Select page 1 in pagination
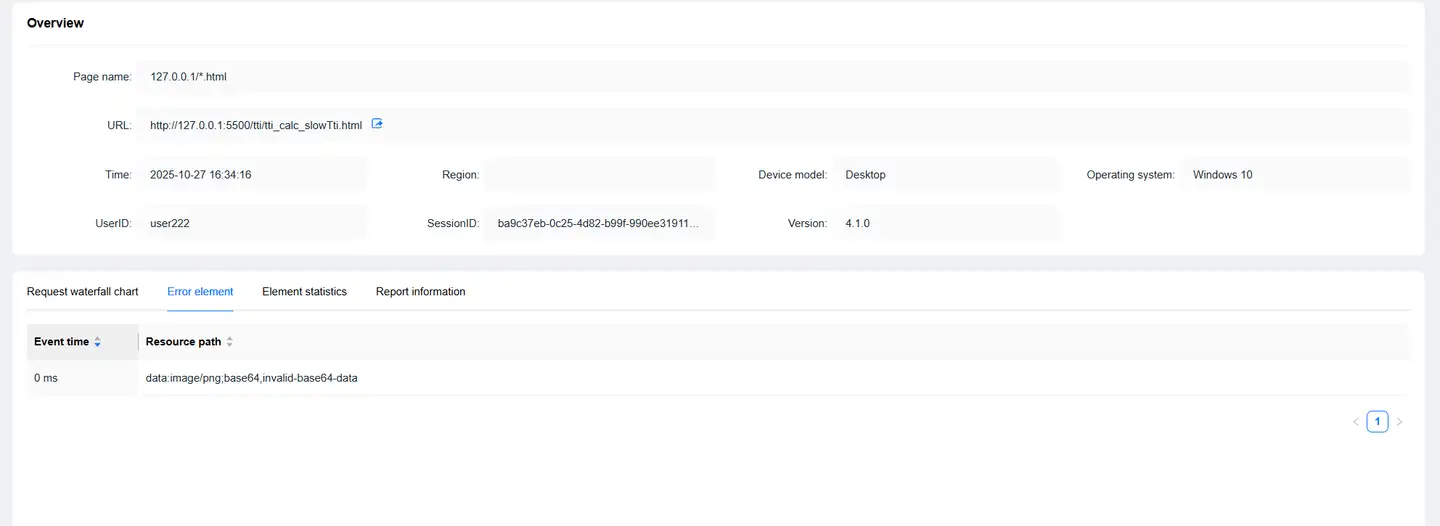The width and height of the screenshot is (1440, 526). coord(1377,422)
